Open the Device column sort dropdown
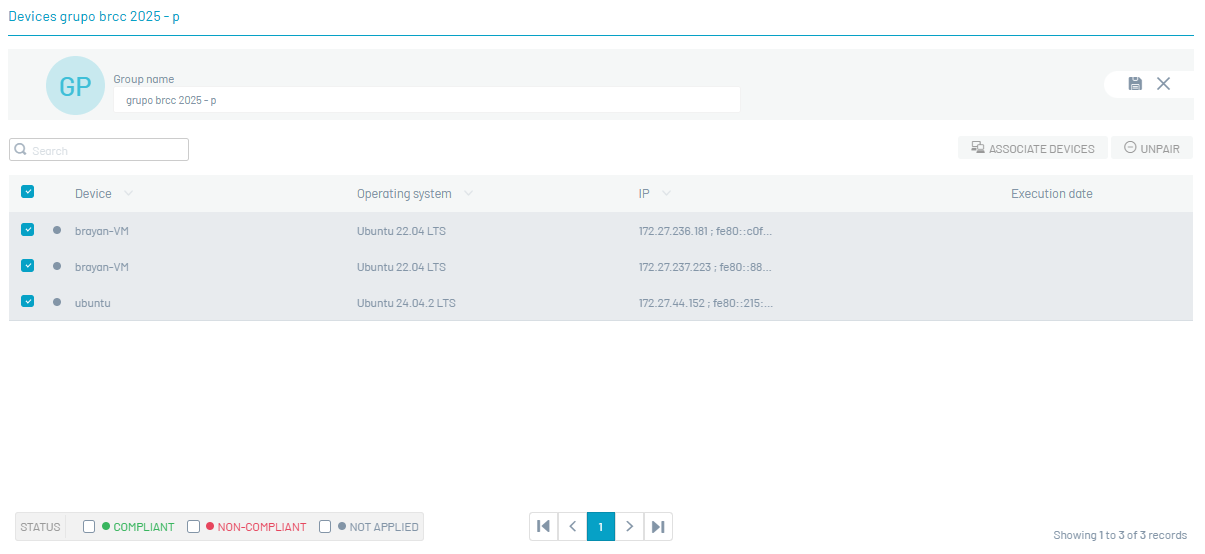This screenshot has height=554, width=1205. click(x=128, y=194)
